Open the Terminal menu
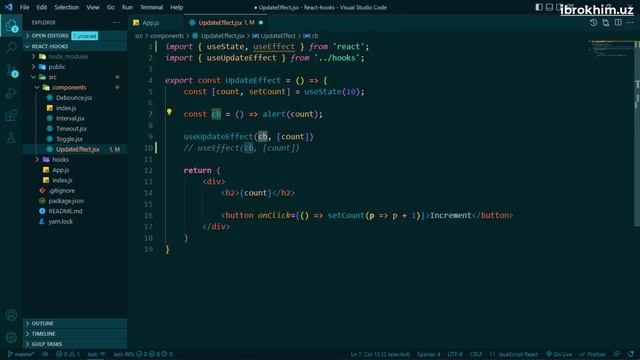Viewport: 640px width, 360px height. [x=151, y=7]
